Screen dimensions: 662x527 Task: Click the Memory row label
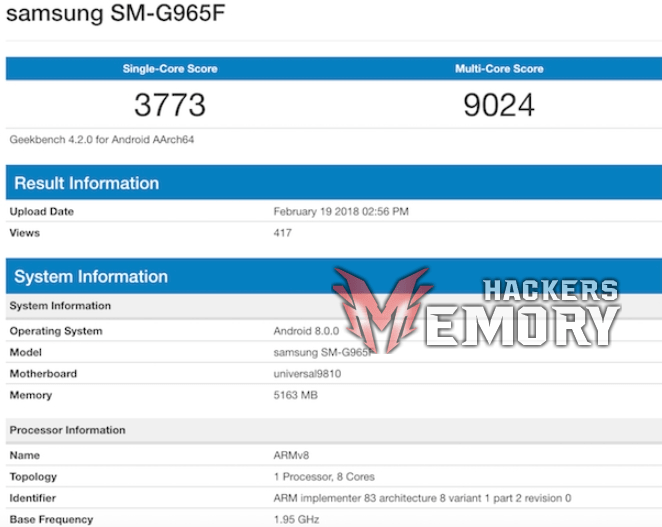31,395
